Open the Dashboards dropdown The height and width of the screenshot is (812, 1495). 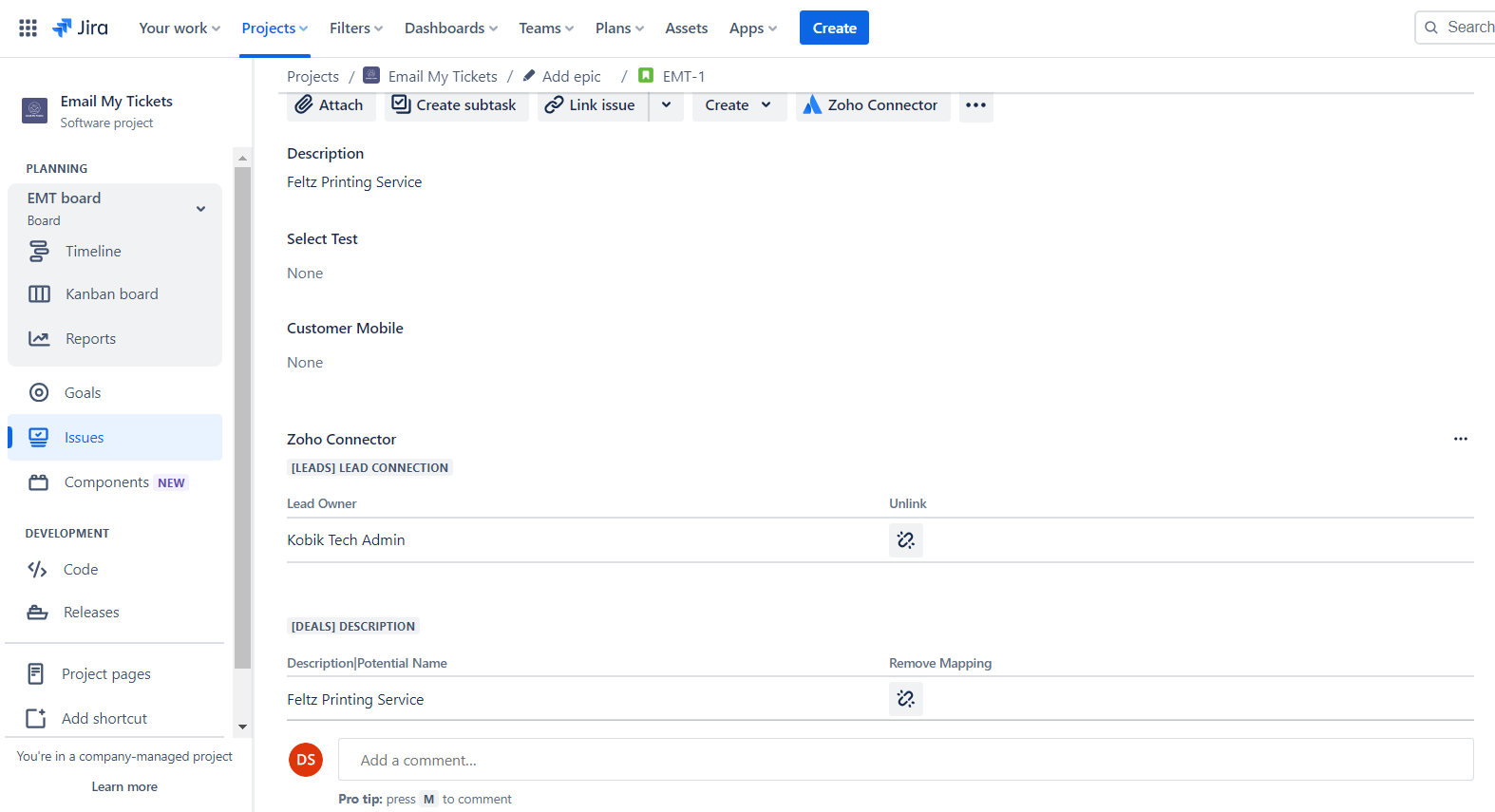pos(451,28)
